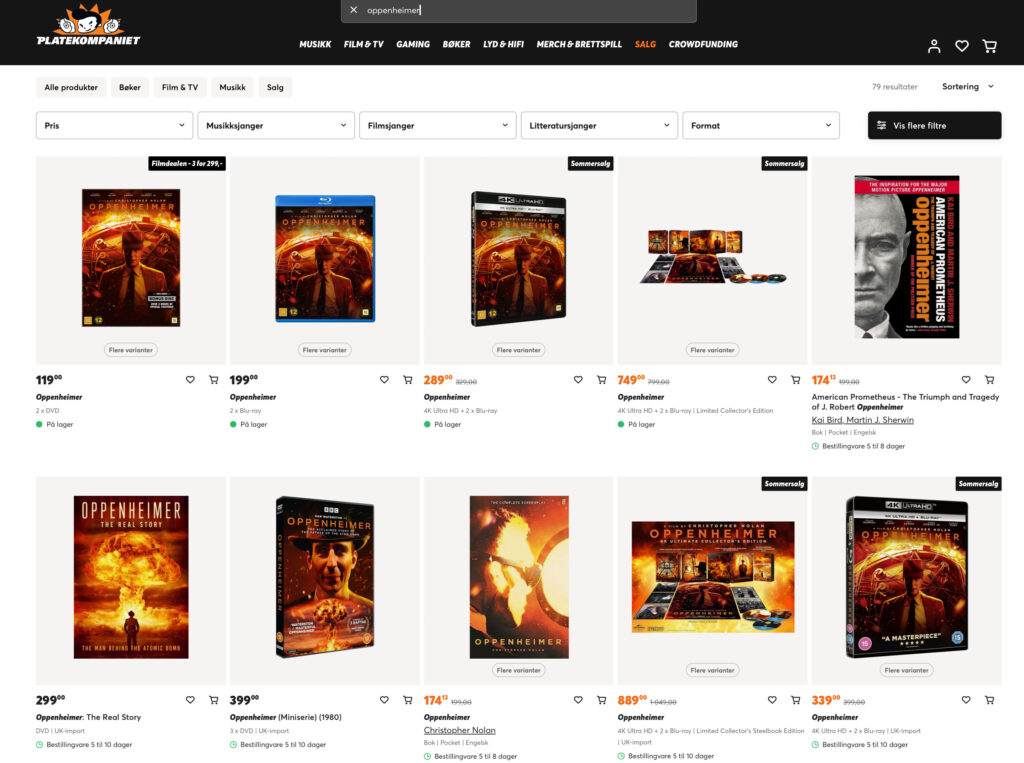Image resolution: width=1024 pixels, height=763 pixels.
Task: Favorite the 199 kr Oppenheimer Blu-ray
Action: tap(384, 380)
